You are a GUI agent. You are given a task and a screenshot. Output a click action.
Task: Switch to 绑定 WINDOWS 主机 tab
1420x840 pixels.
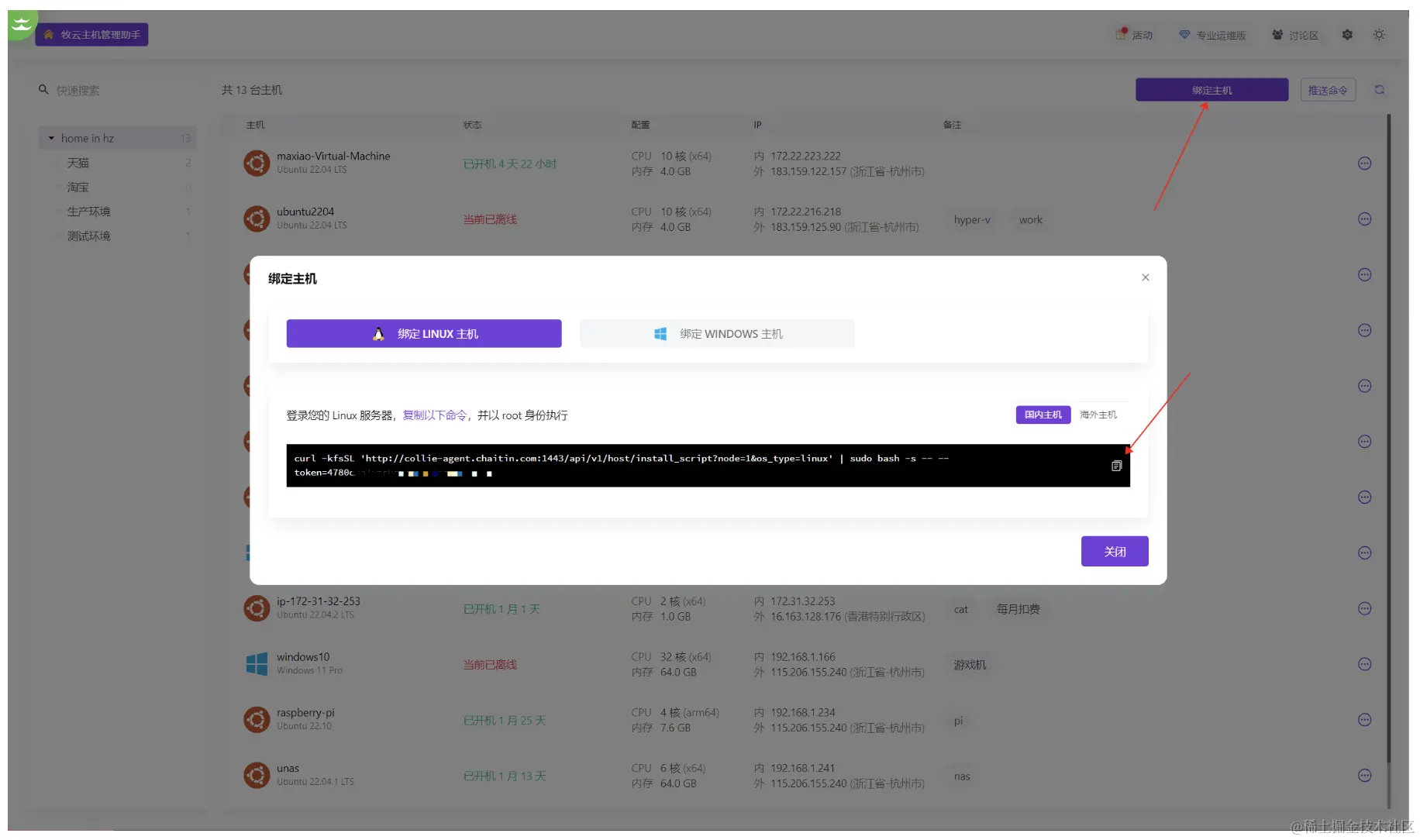[x=717, y=333]
